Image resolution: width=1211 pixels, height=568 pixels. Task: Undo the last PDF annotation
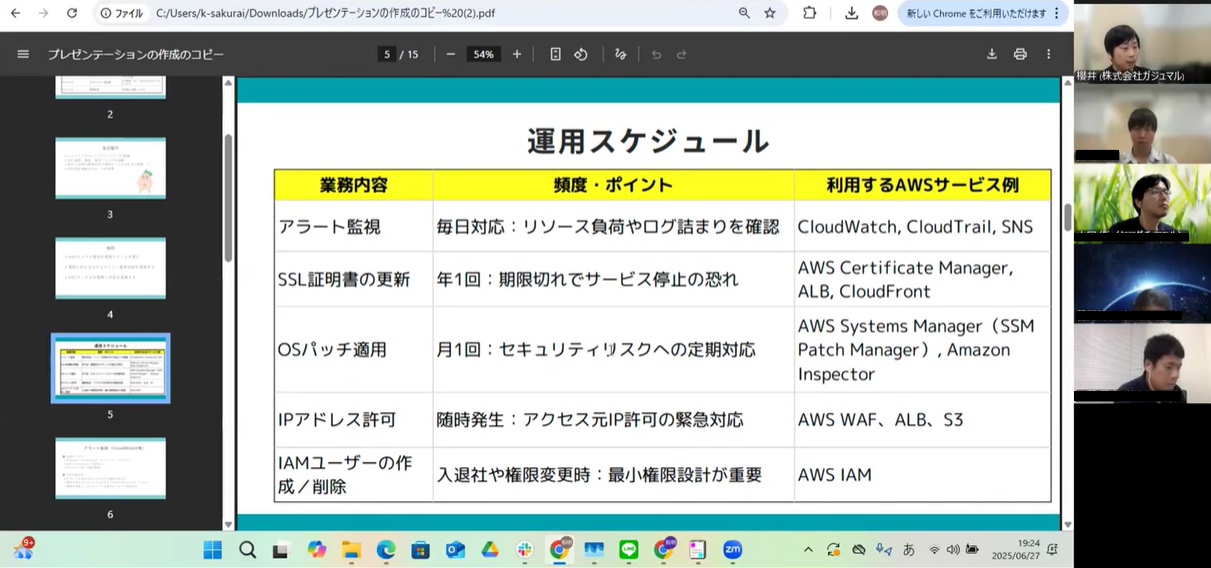pyautogui.click(x=656, y=54)
